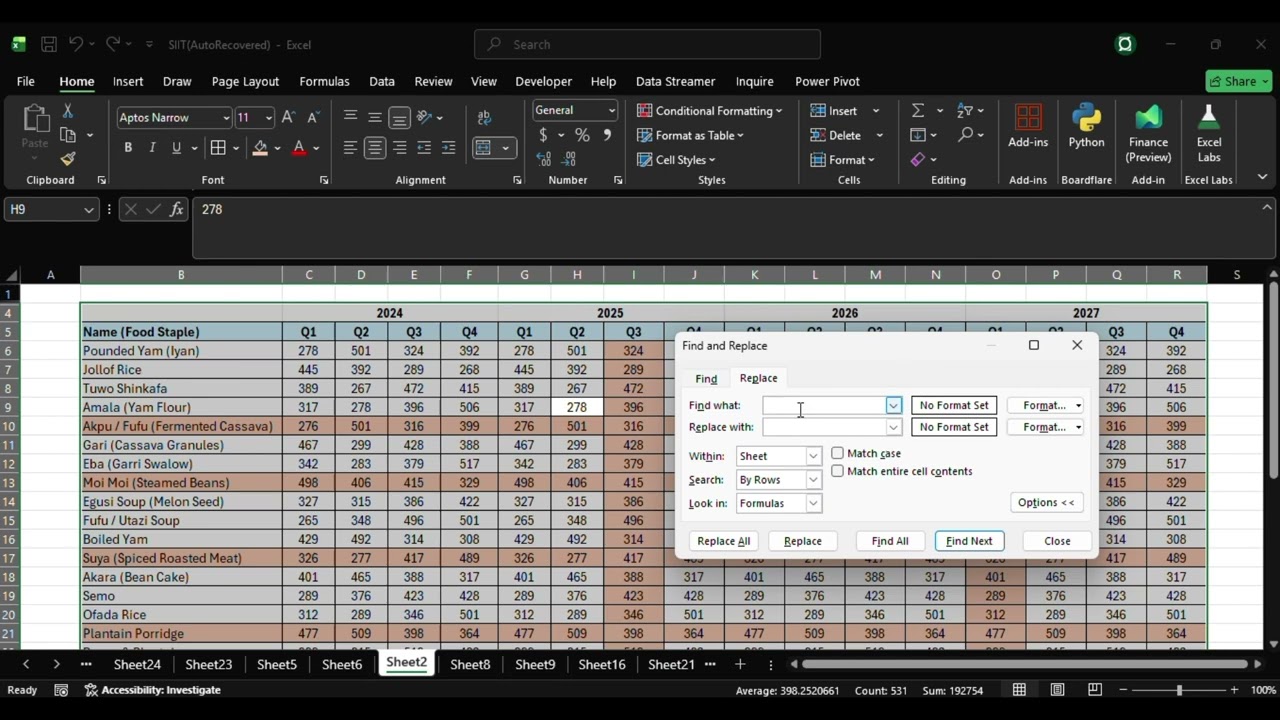Expand the Cell Styles menu

[676, 160]
